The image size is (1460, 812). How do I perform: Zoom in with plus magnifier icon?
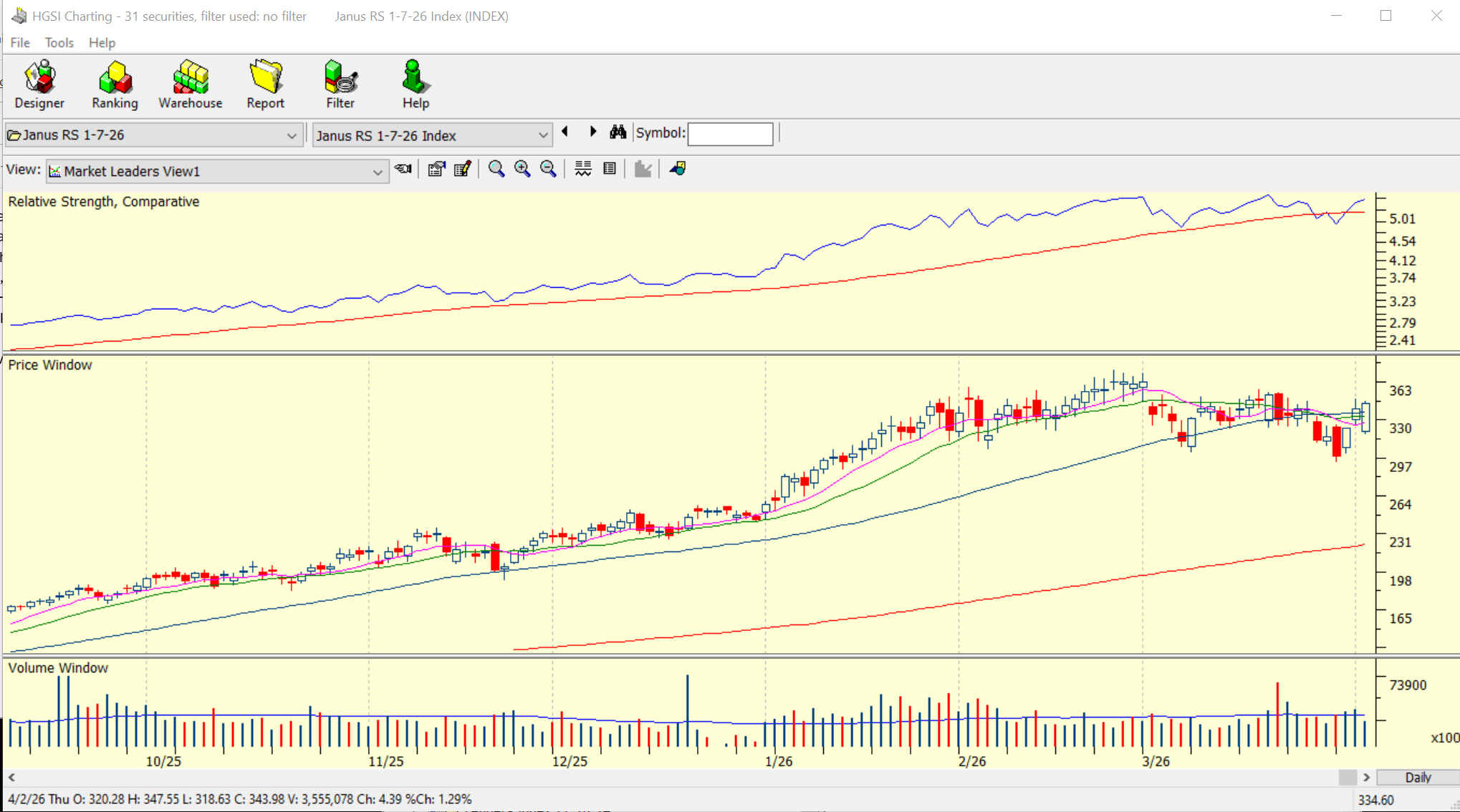[522, 169]
